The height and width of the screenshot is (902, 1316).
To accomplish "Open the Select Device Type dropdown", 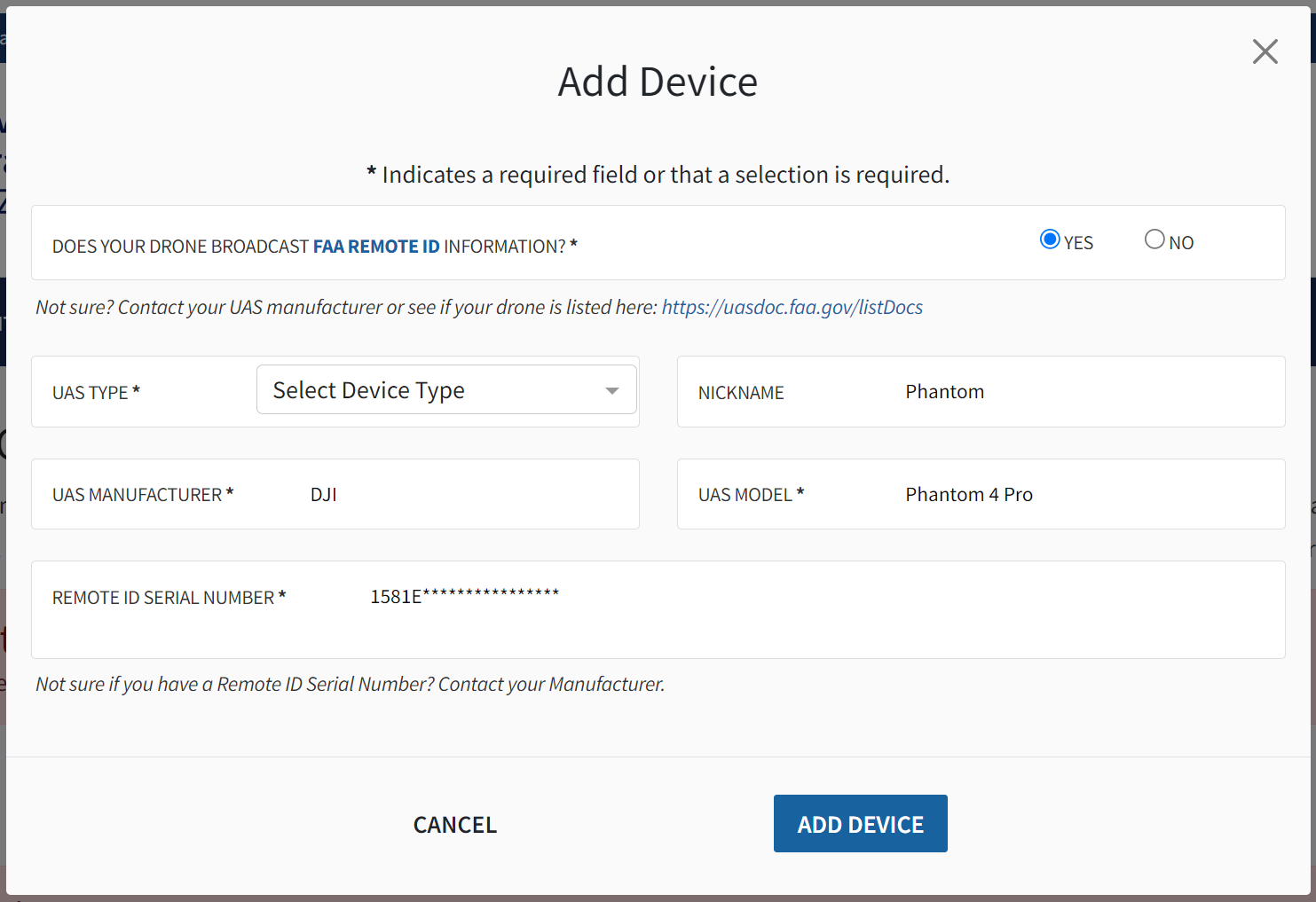I will click(x=446, y=389).
